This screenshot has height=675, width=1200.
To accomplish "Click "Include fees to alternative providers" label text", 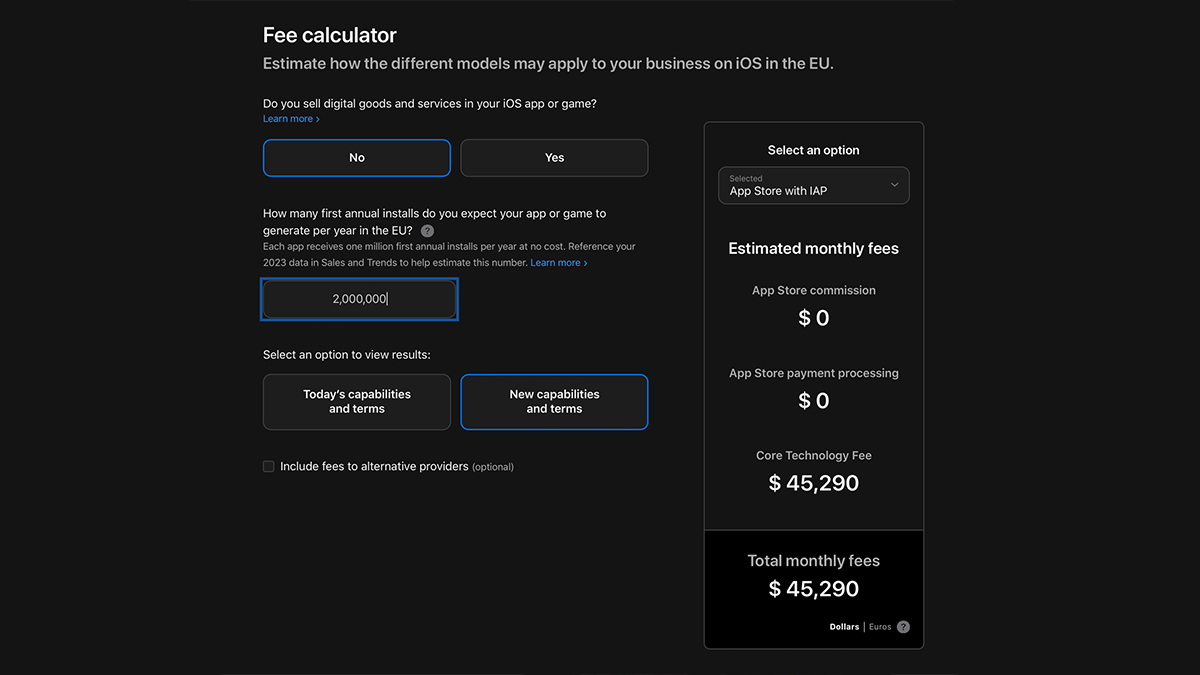I will click(374, 467).
